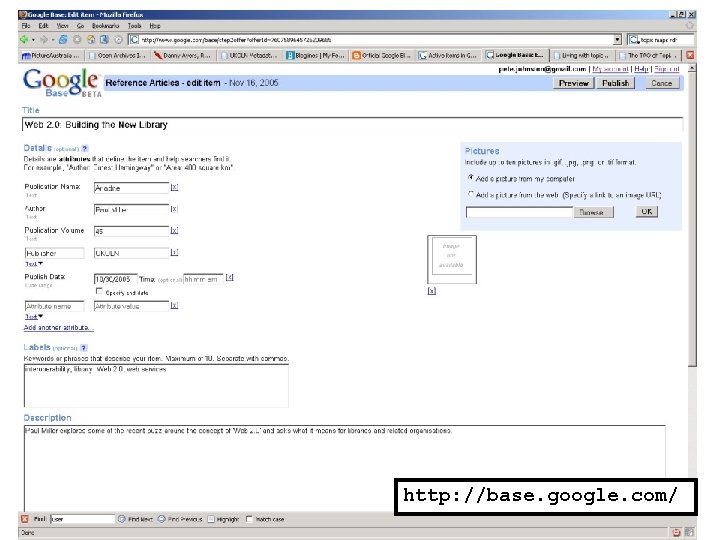Click the Image not available thumbnail

pyautogui.click(x=452, y=259)
